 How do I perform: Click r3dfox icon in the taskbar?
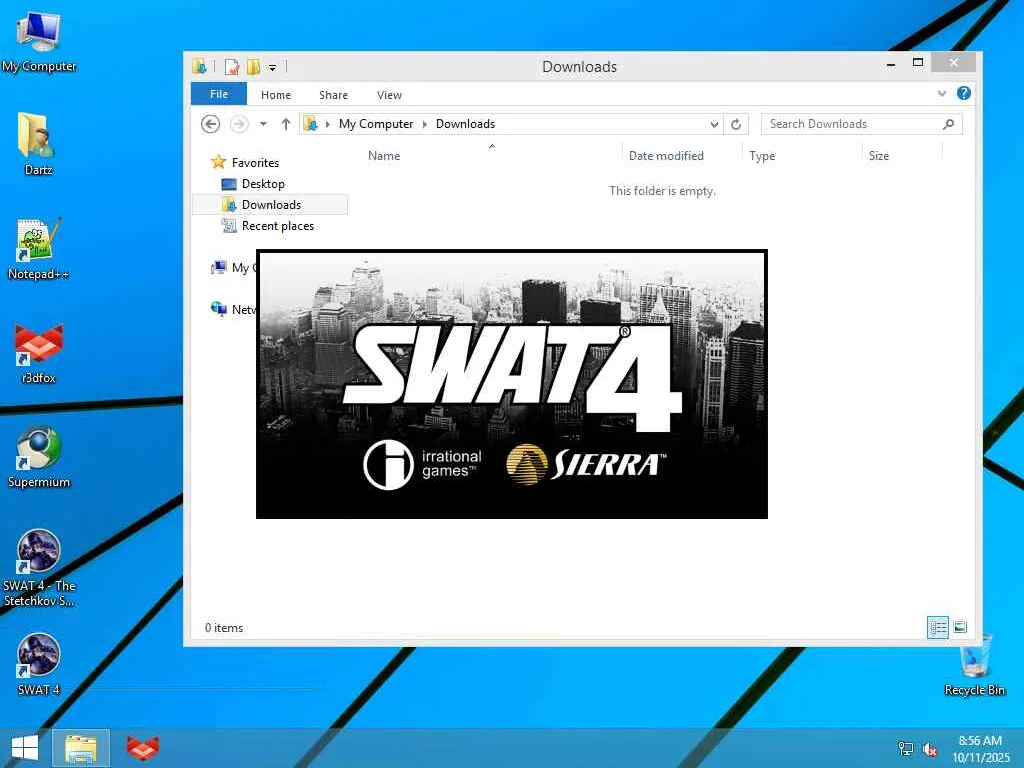pyautogui.click(x=142, y=748)
